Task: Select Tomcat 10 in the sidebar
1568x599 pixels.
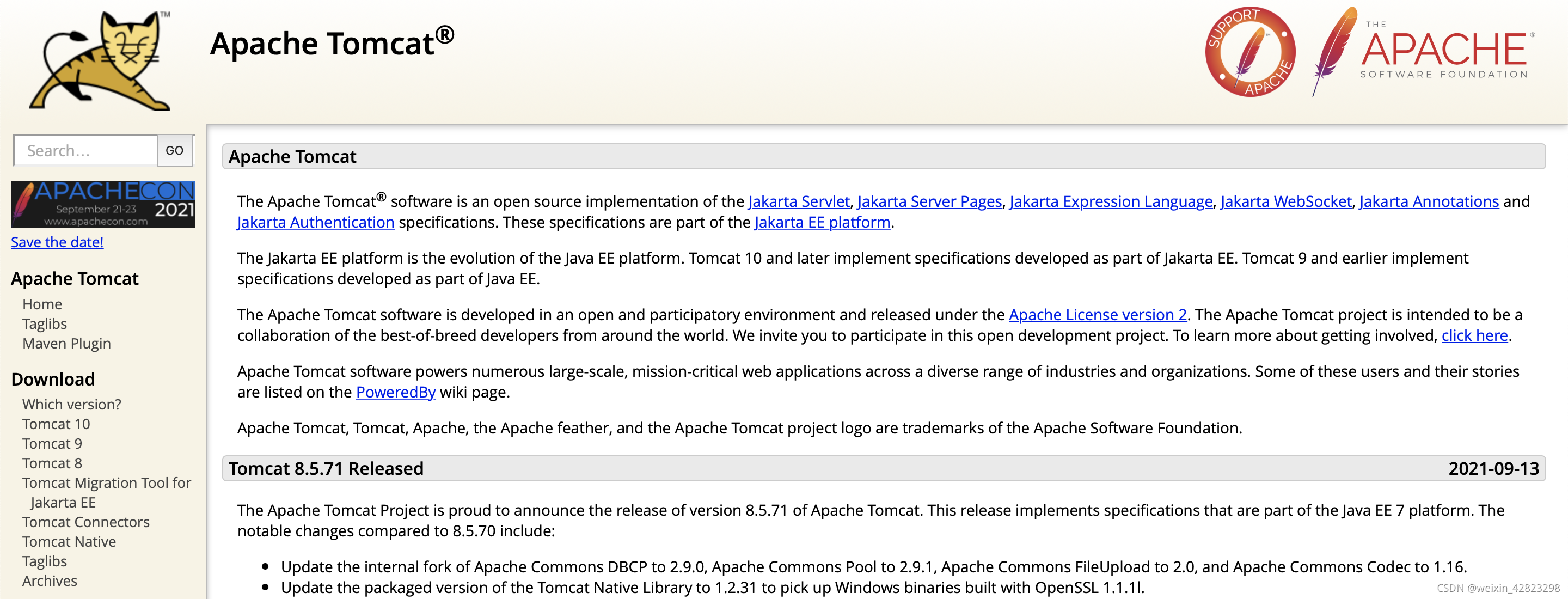Action: pyautogui.click(x=56, y=424)
